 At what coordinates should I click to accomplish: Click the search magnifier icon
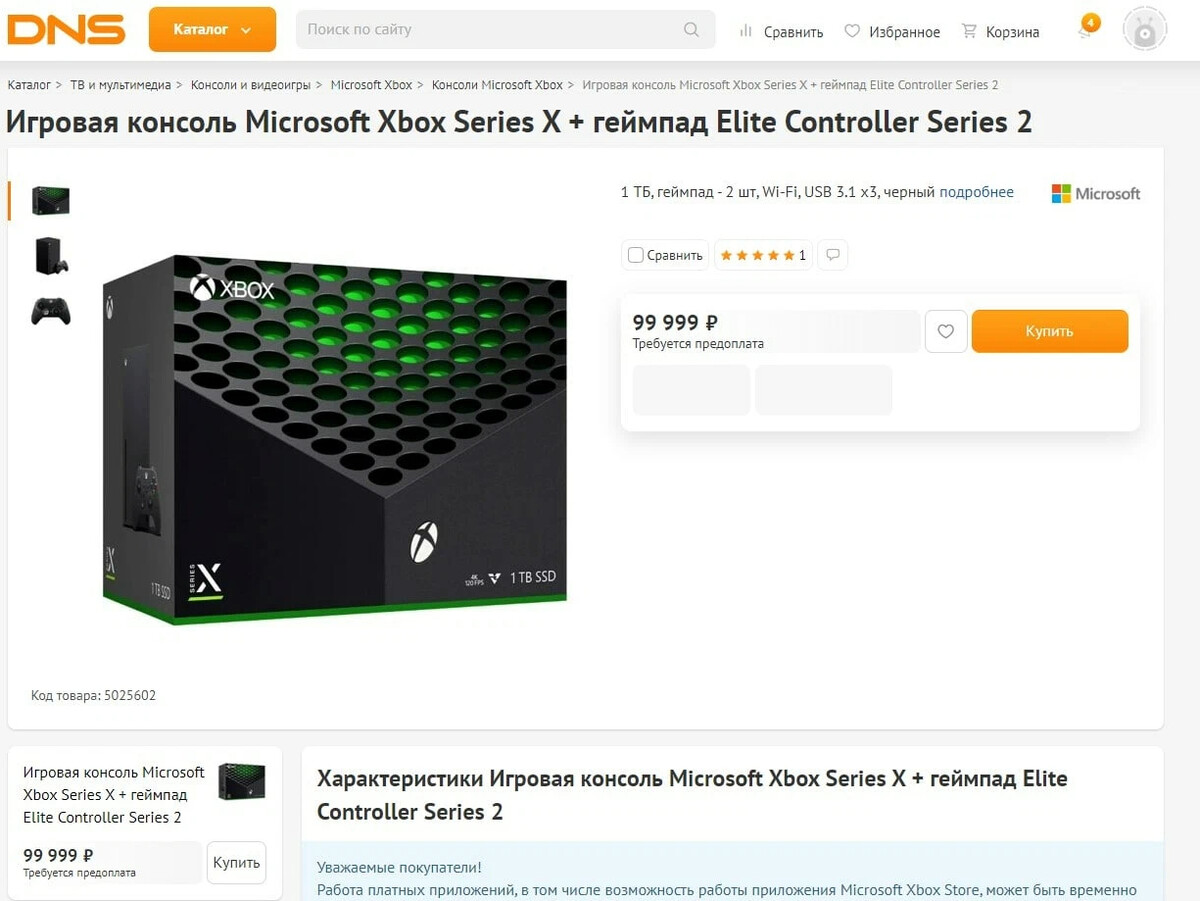[x=691, y=30]
